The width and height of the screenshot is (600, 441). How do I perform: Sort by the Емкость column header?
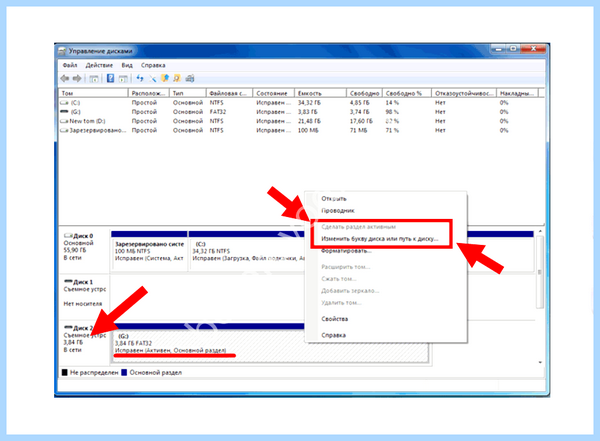coord(320,93)
